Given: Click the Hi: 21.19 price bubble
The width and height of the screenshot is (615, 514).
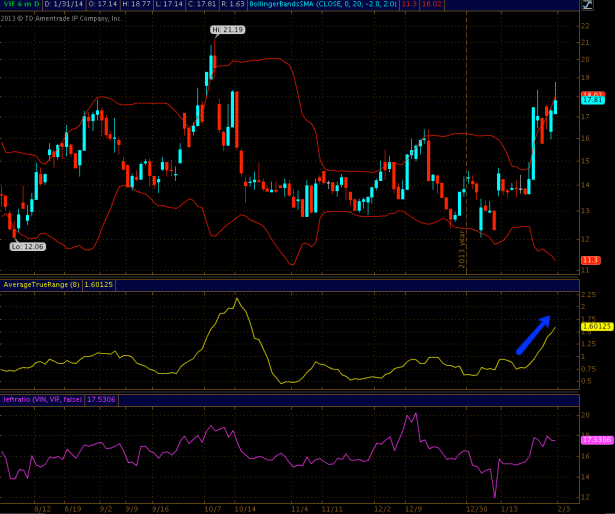Looking at the screenshot, I should pyautogui.click(x=227, y=30).
